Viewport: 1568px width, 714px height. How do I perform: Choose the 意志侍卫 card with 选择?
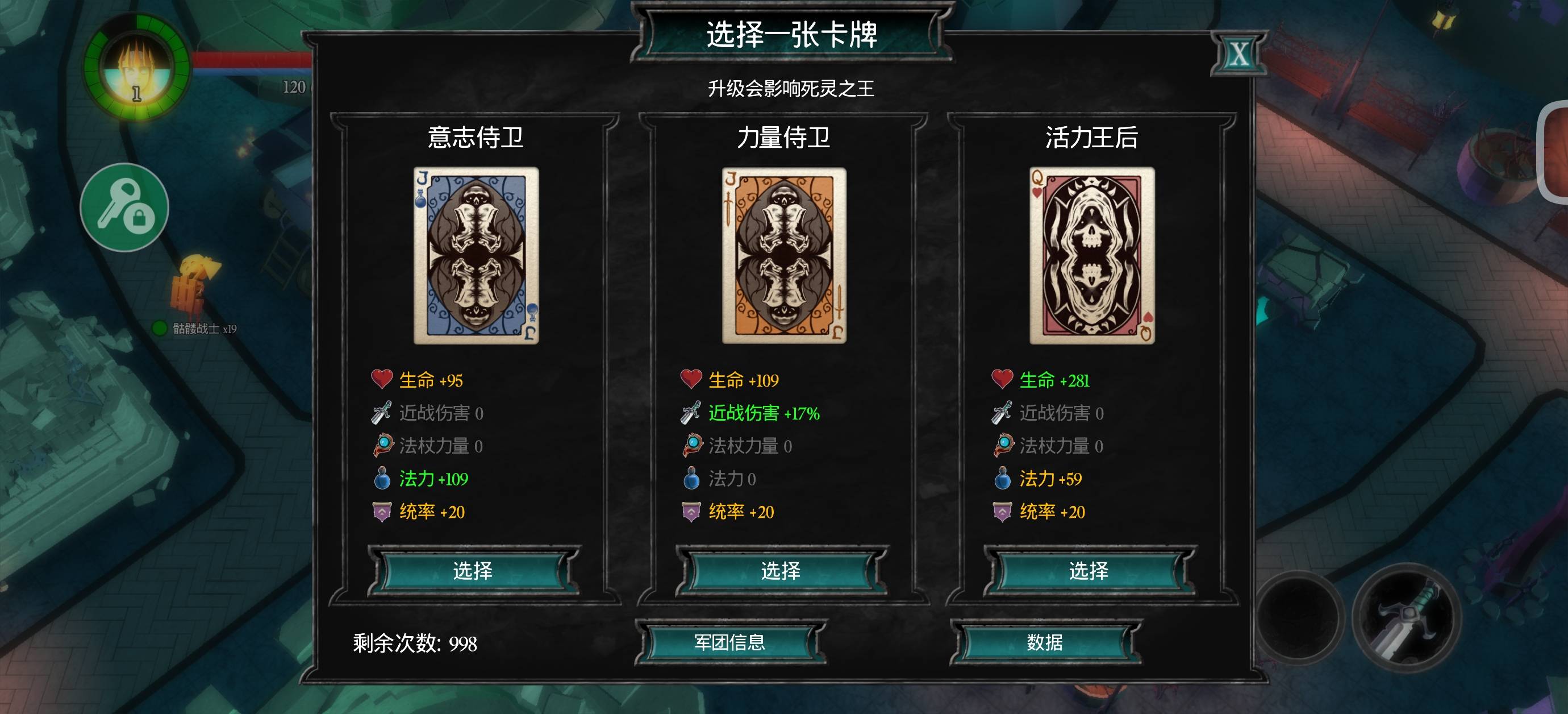pos(474,571)
